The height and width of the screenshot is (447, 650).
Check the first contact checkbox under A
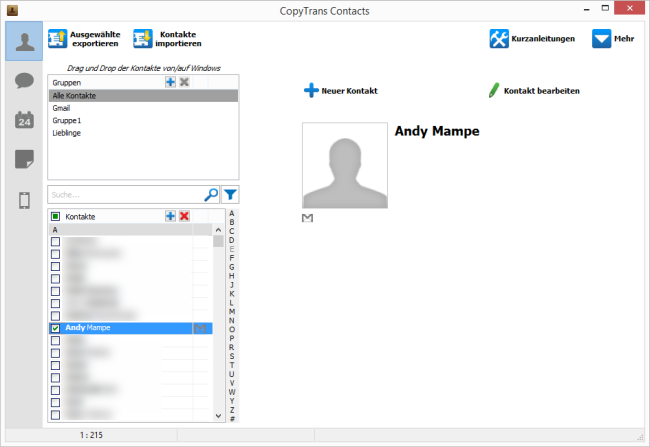point(55,241)
